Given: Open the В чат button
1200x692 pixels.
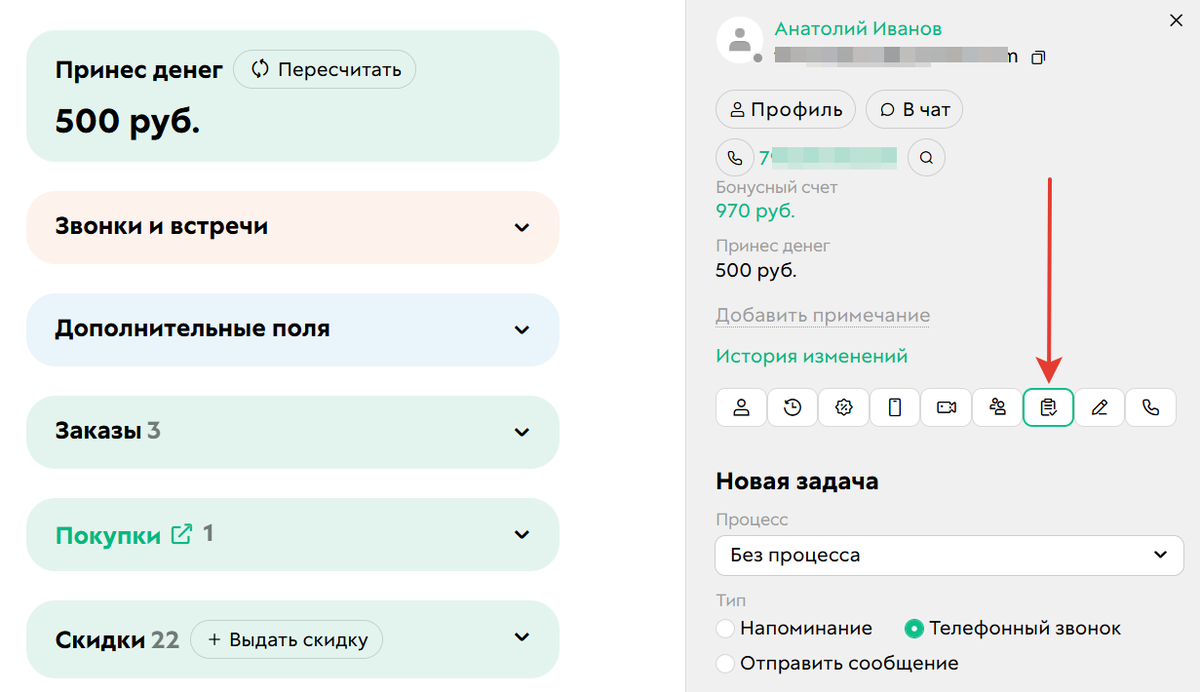Looking at the screenshot, I should click(x=914, y=109).
